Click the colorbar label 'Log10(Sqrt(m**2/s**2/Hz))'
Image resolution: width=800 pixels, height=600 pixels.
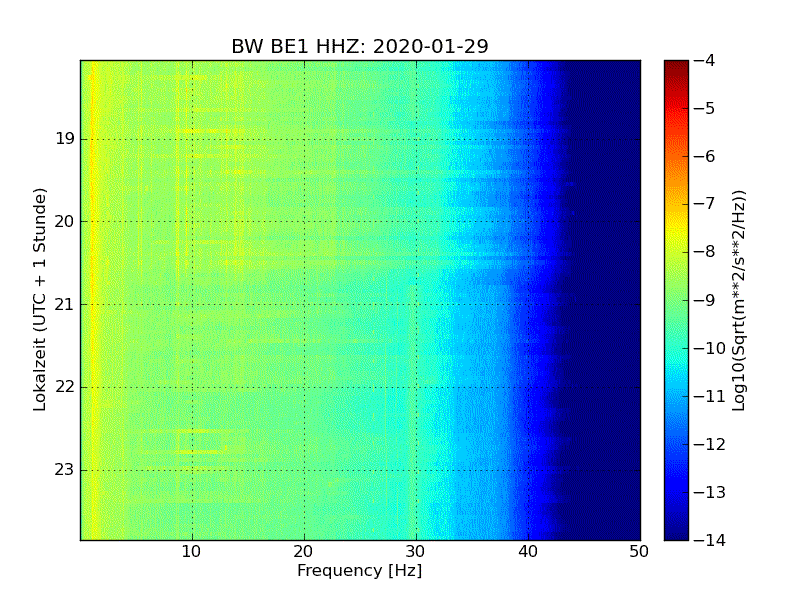pos(739,301)
